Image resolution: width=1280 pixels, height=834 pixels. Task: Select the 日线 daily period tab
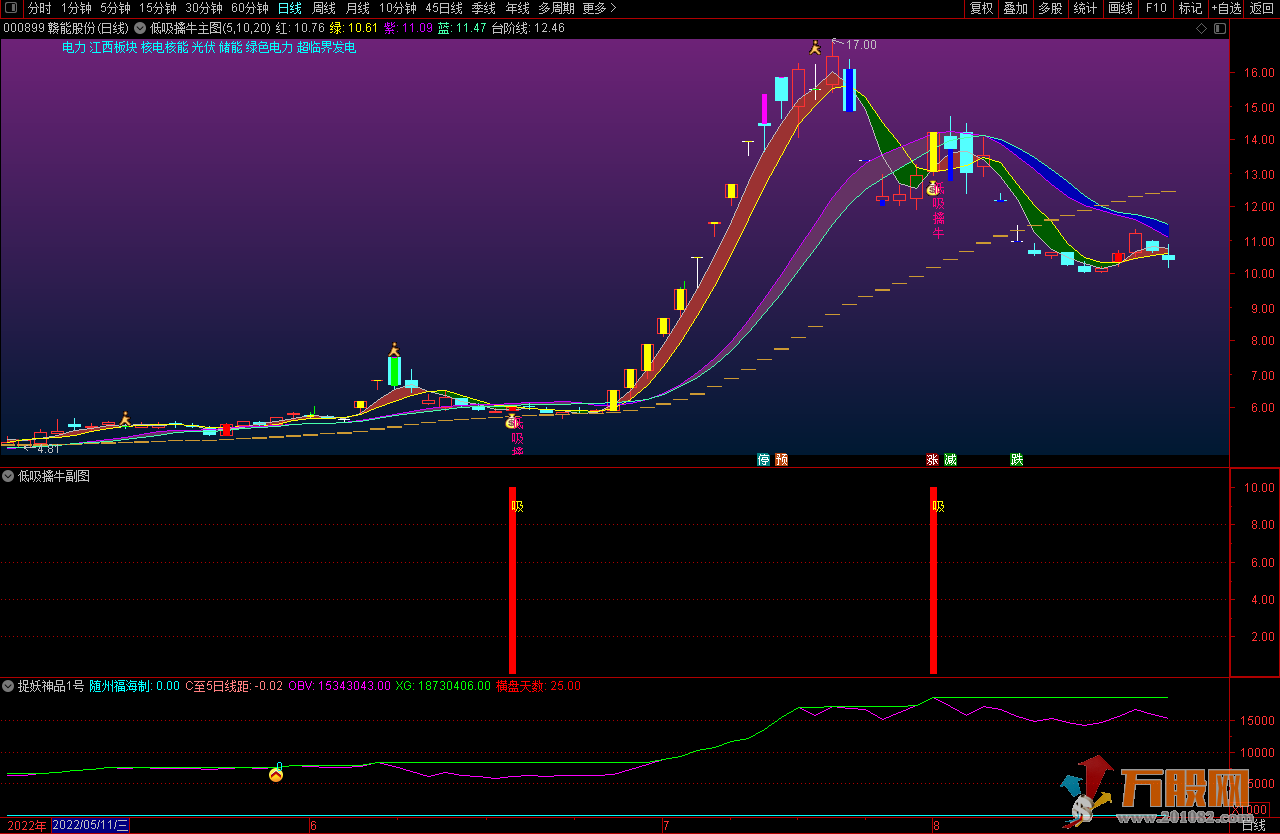point(290,8)
